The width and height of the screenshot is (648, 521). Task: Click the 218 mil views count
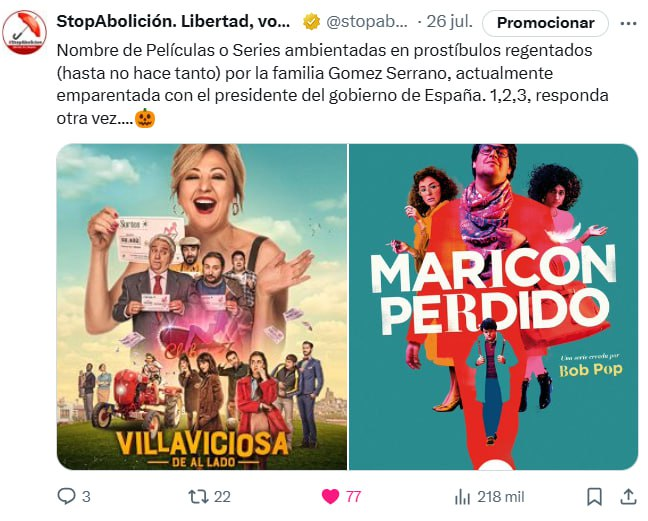pyautogui.click(x=500, y=497)
